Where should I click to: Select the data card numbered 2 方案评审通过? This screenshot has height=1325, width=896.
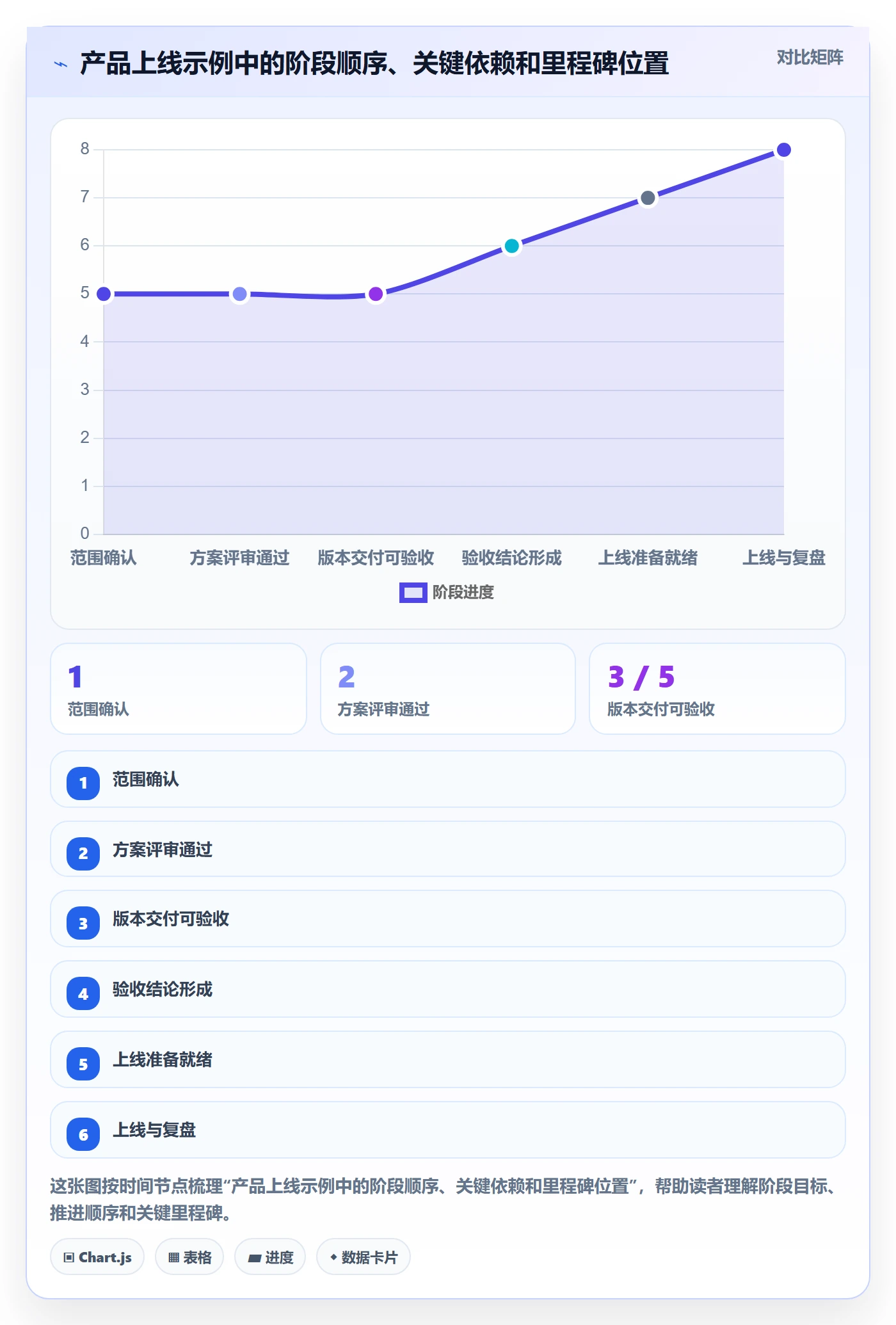coord(448,689)
